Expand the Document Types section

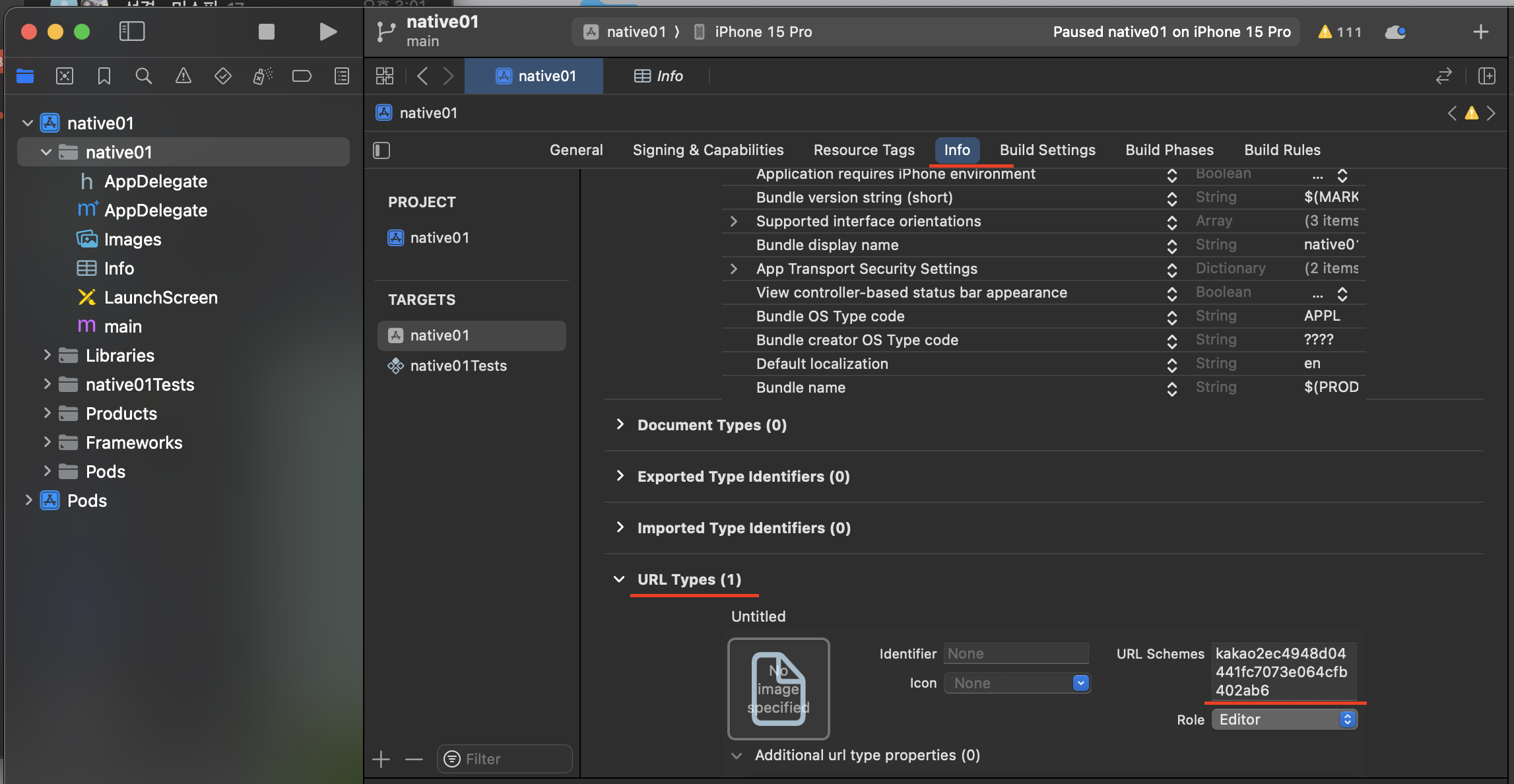pyautogui.click(x=620, y=424)
